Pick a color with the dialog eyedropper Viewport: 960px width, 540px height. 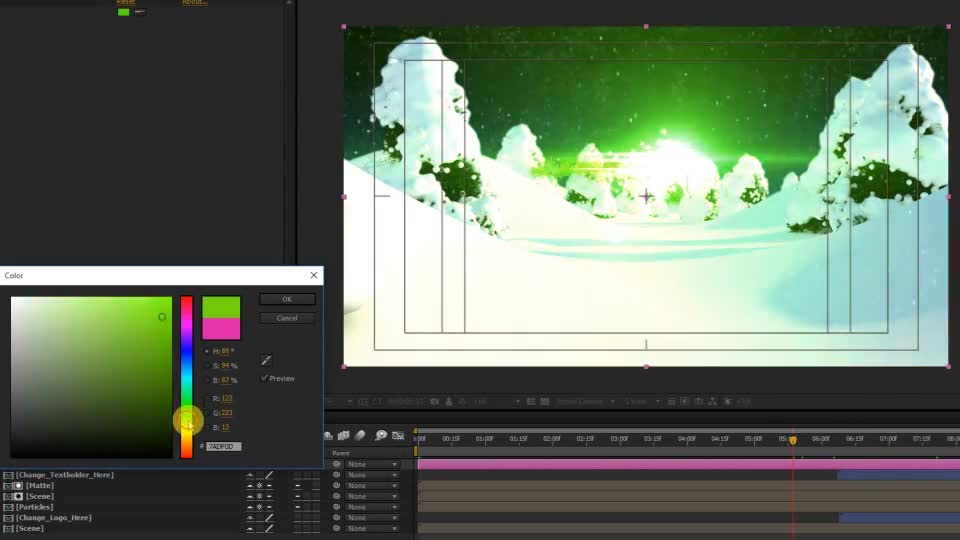[x=266, y=360]
